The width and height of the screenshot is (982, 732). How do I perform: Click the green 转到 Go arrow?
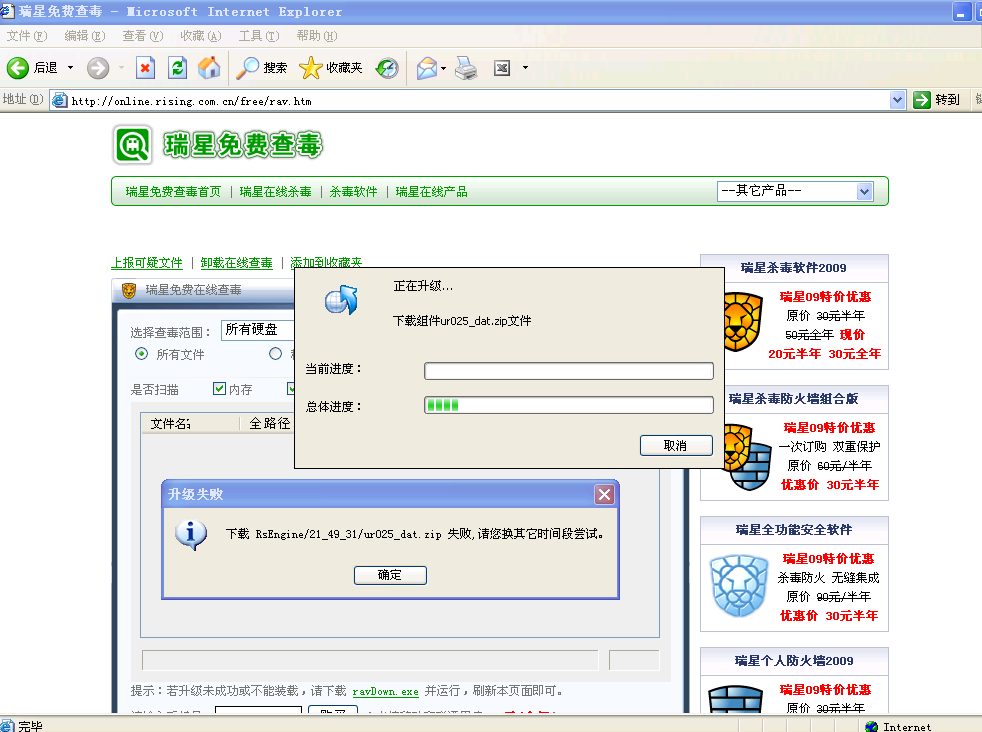pyautogui.click(x=922, y=100)
